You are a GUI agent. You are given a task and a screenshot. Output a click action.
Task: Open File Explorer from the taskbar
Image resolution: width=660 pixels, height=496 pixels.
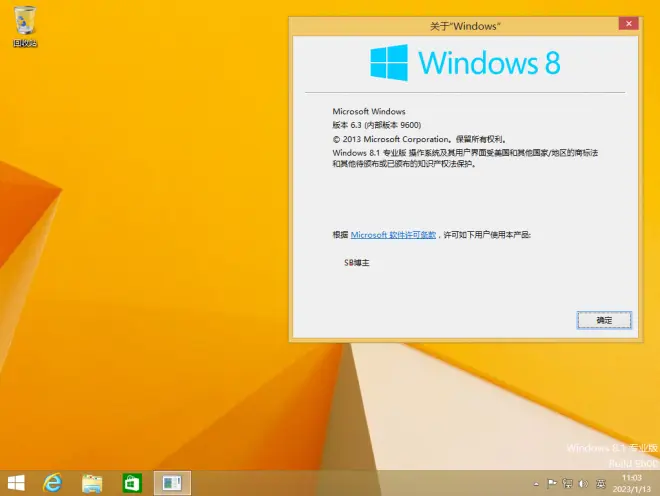click(92, 483)
